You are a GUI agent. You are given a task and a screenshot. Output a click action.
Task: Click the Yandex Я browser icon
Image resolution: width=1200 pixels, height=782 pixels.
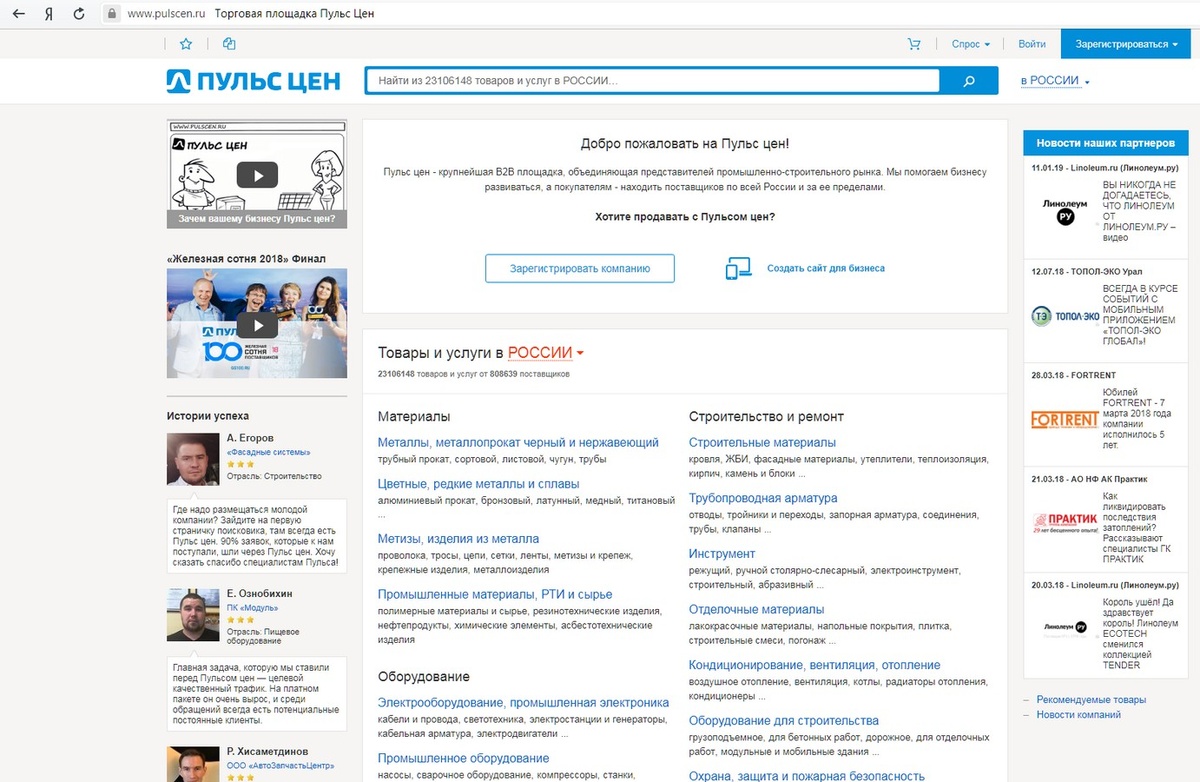click(x=49, y=15)
